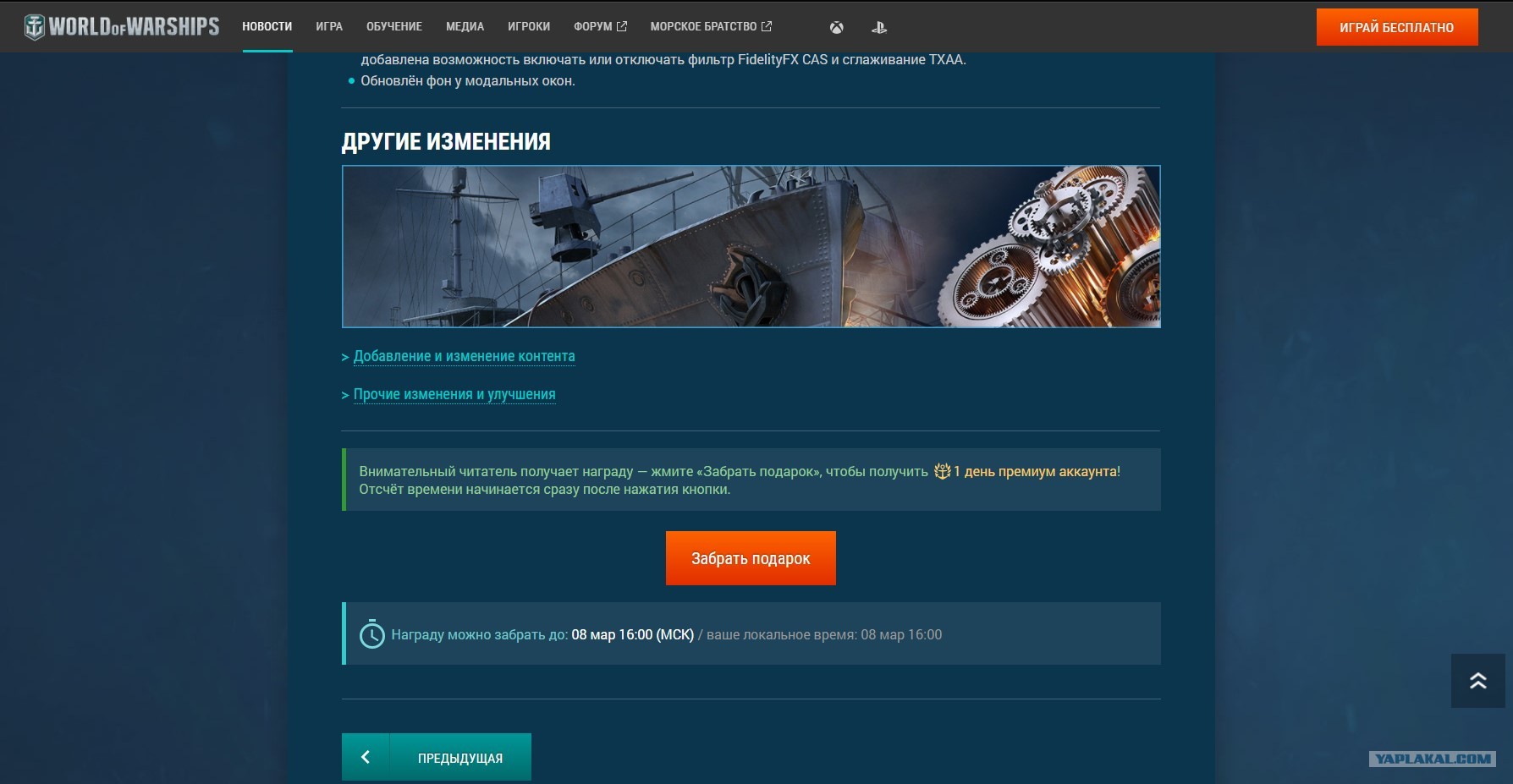Click the text 'Отсчёт времени начинается сразу после нажатия кнопки.'
Image resolution: width=1513 pixels, height=784 pixels.
[545, 489]
